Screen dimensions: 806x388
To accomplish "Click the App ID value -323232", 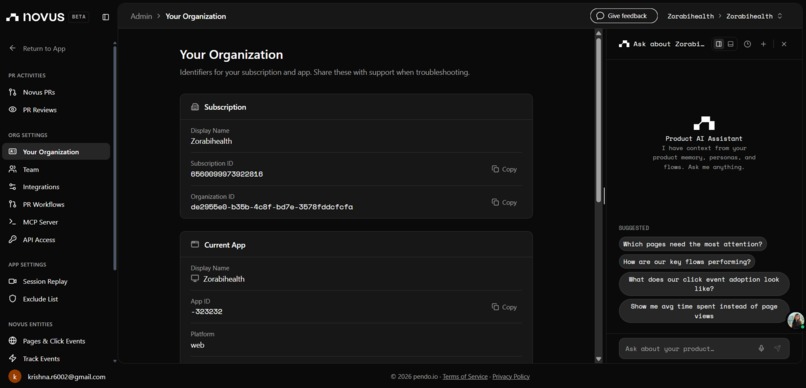I will tap(206, 312).
